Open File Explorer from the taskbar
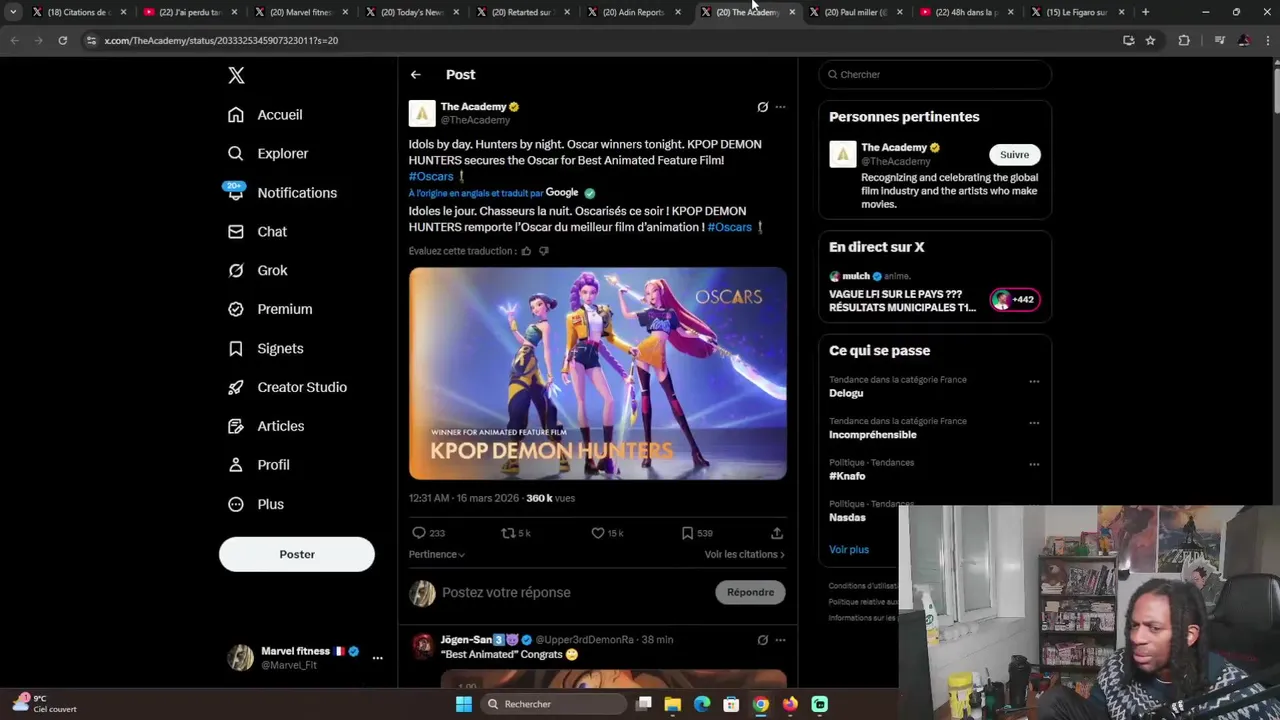This screenshot has width=1280, height=720. 673,704
